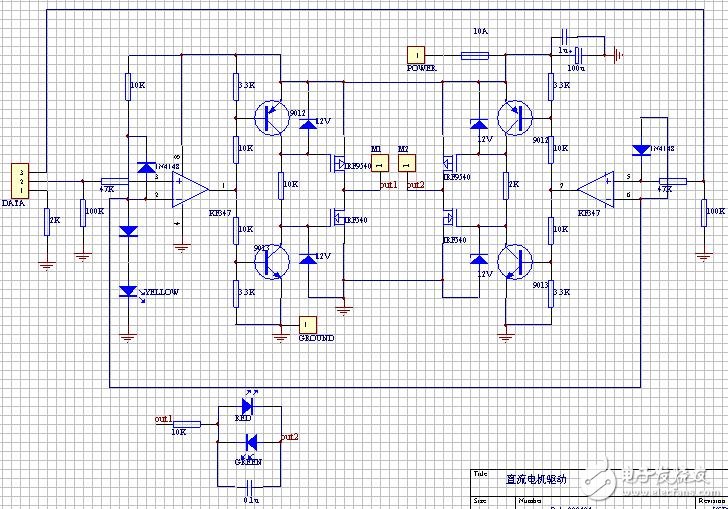Click the M1 motor connector
The image size is (728, 509).
point(378,164)
